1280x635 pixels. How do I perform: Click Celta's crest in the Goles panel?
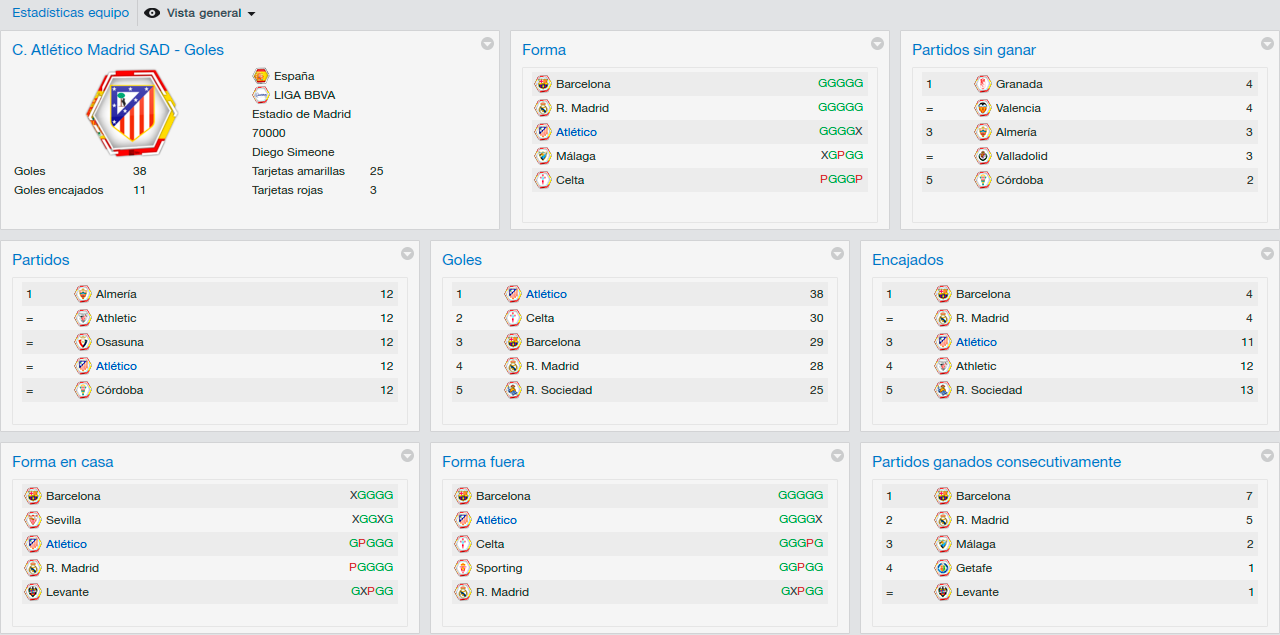513,318
